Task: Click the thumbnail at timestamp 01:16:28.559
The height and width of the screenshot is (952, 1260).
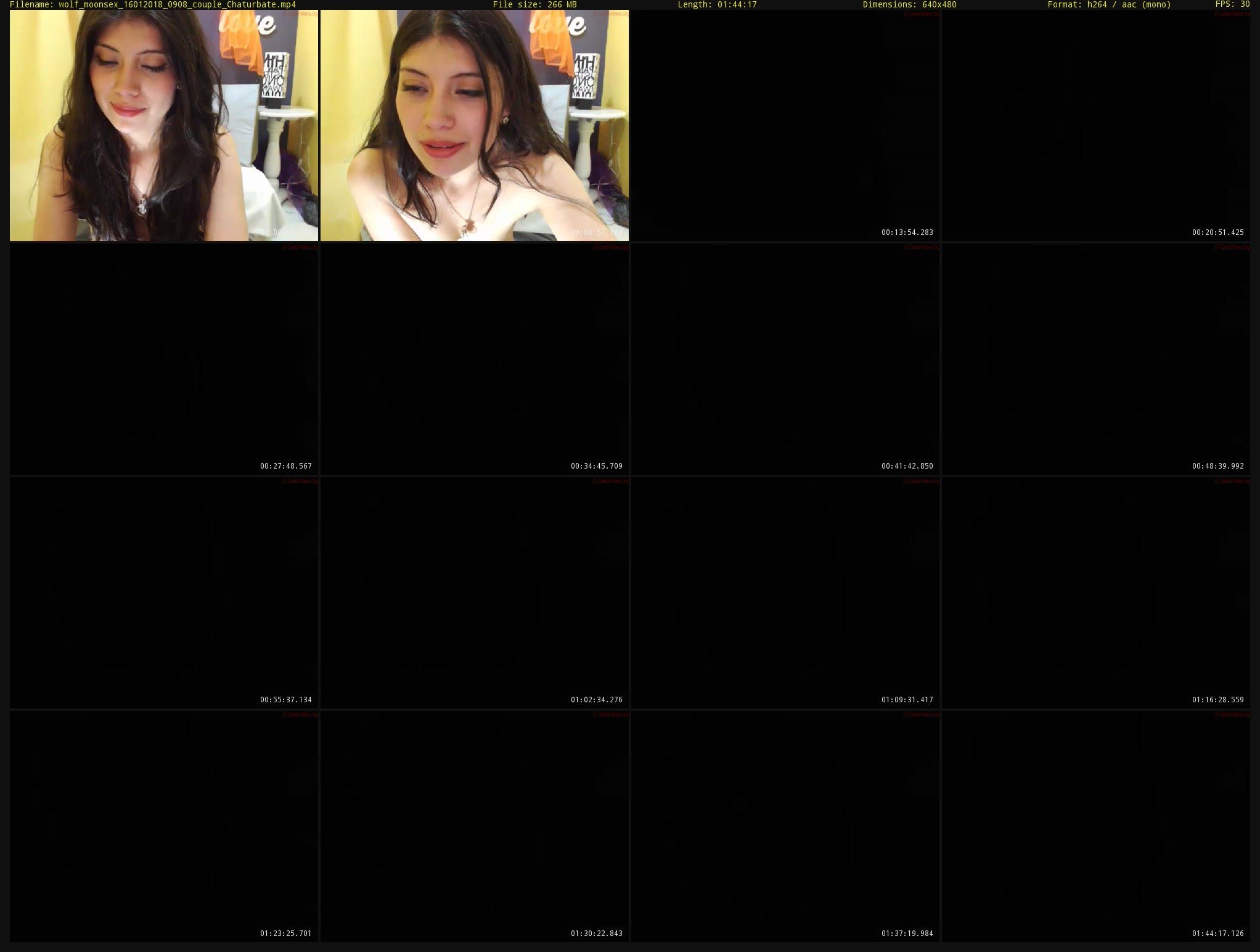Action: (x=1096, y=593)
